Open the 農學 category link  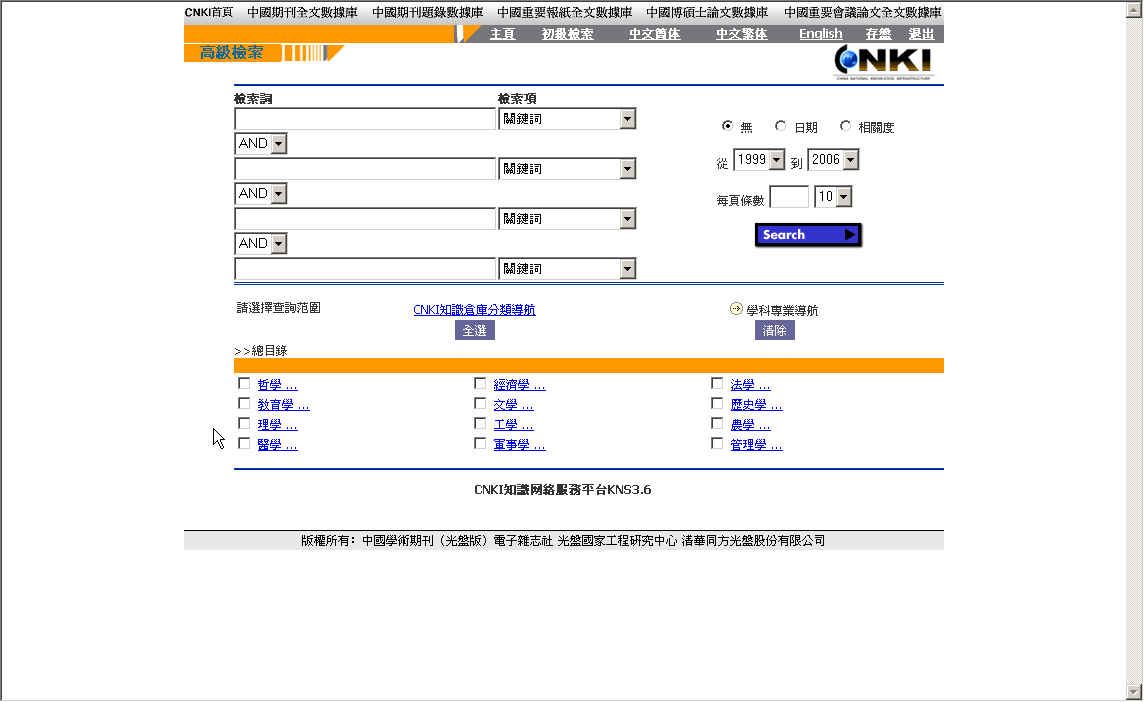(750, 425)
